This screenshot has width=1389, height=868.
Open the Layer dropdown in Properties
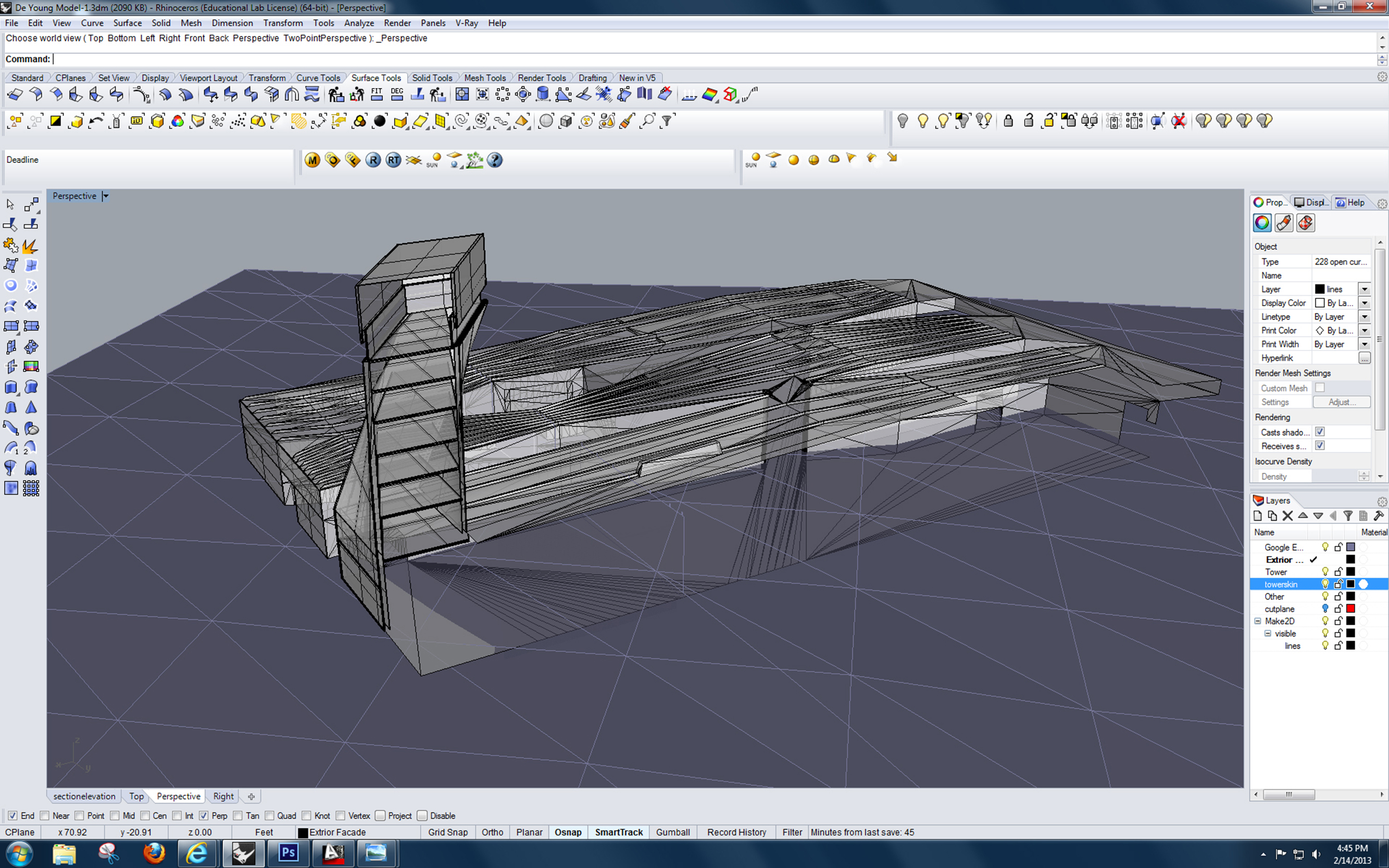[1365, 290]
